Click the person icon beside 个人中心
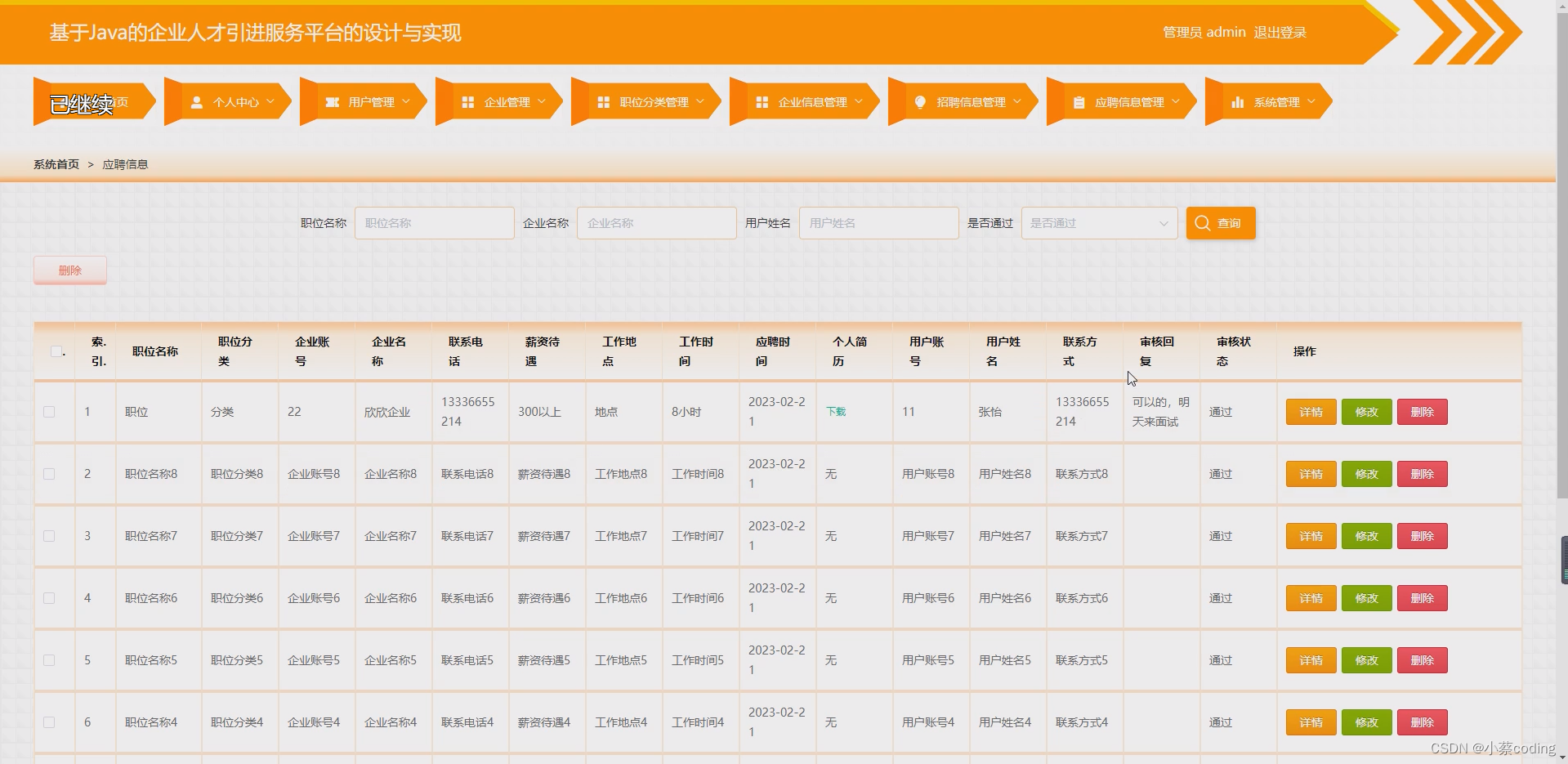This screenshot has width=1568, height=764. pyautogui.click(x=196, y=102)
